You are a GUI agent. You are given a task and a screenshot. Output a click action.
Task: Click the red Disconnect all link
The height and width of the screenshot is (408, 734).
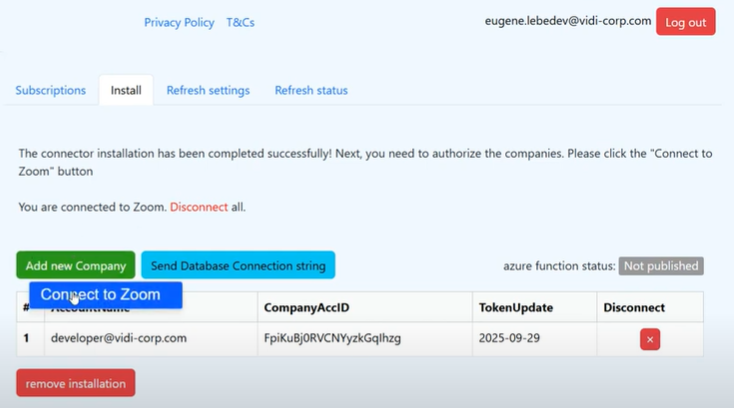[x=191, y=207]
